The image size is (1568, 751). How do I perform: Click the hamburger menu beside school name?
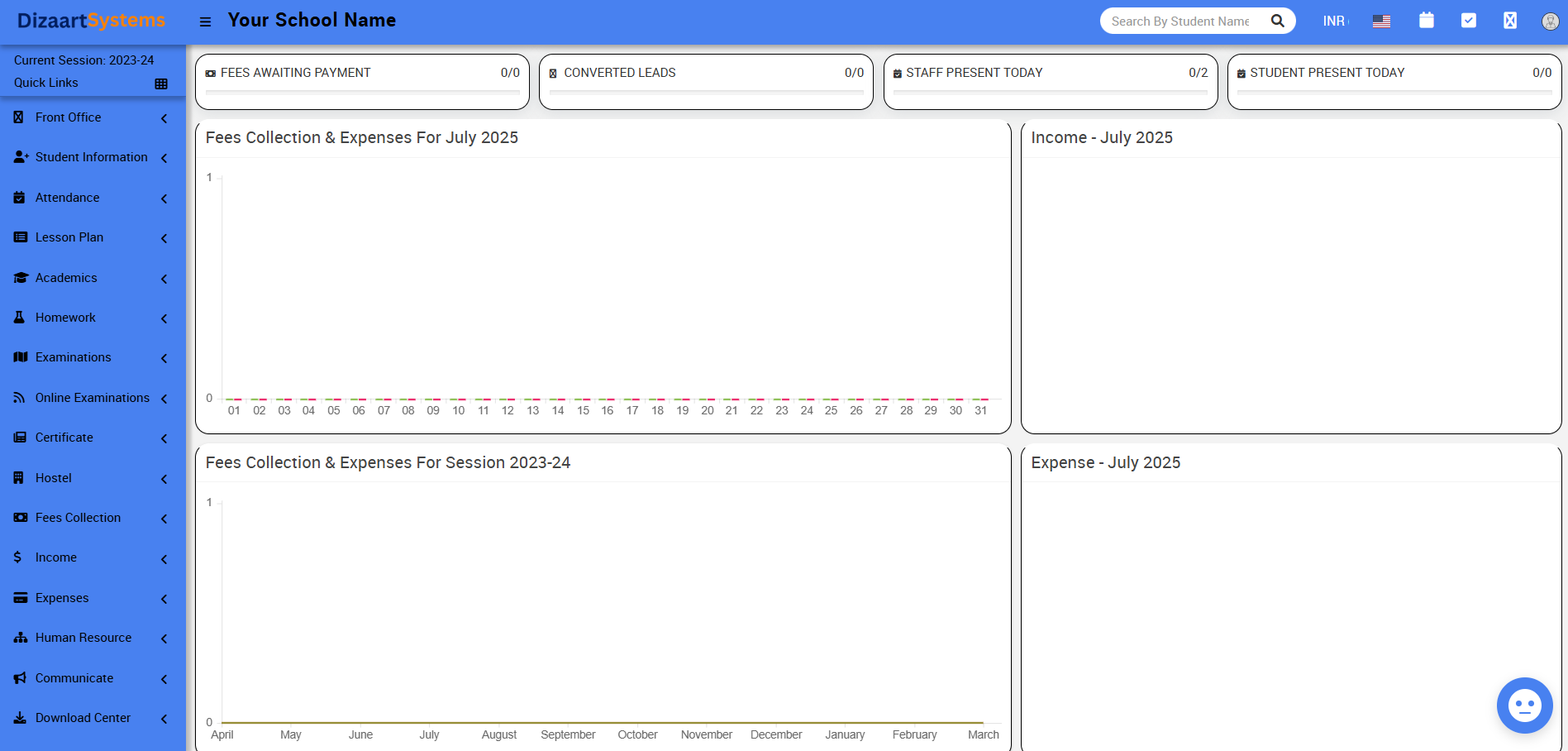pyautogui.click(x=205, y=21)
